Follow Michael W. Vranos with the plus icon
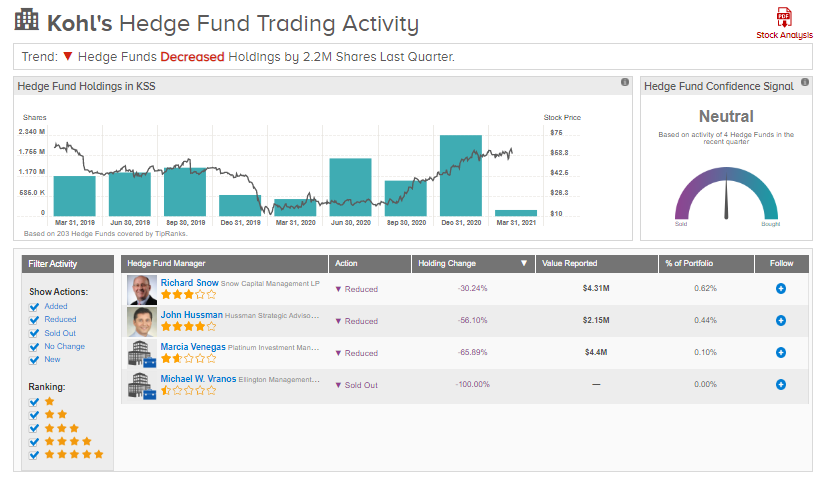The height and width of the screenshot is (477, 818). coord(780,385)
